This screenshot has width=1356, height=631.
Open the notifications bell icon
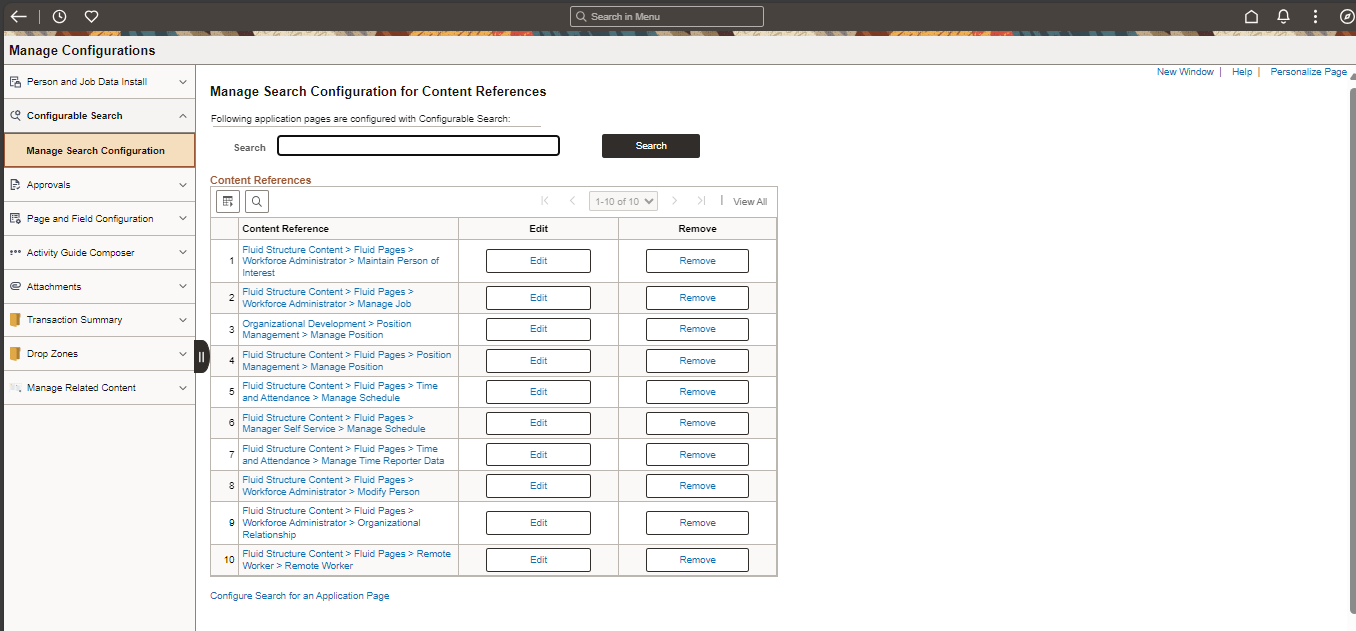1283,16
